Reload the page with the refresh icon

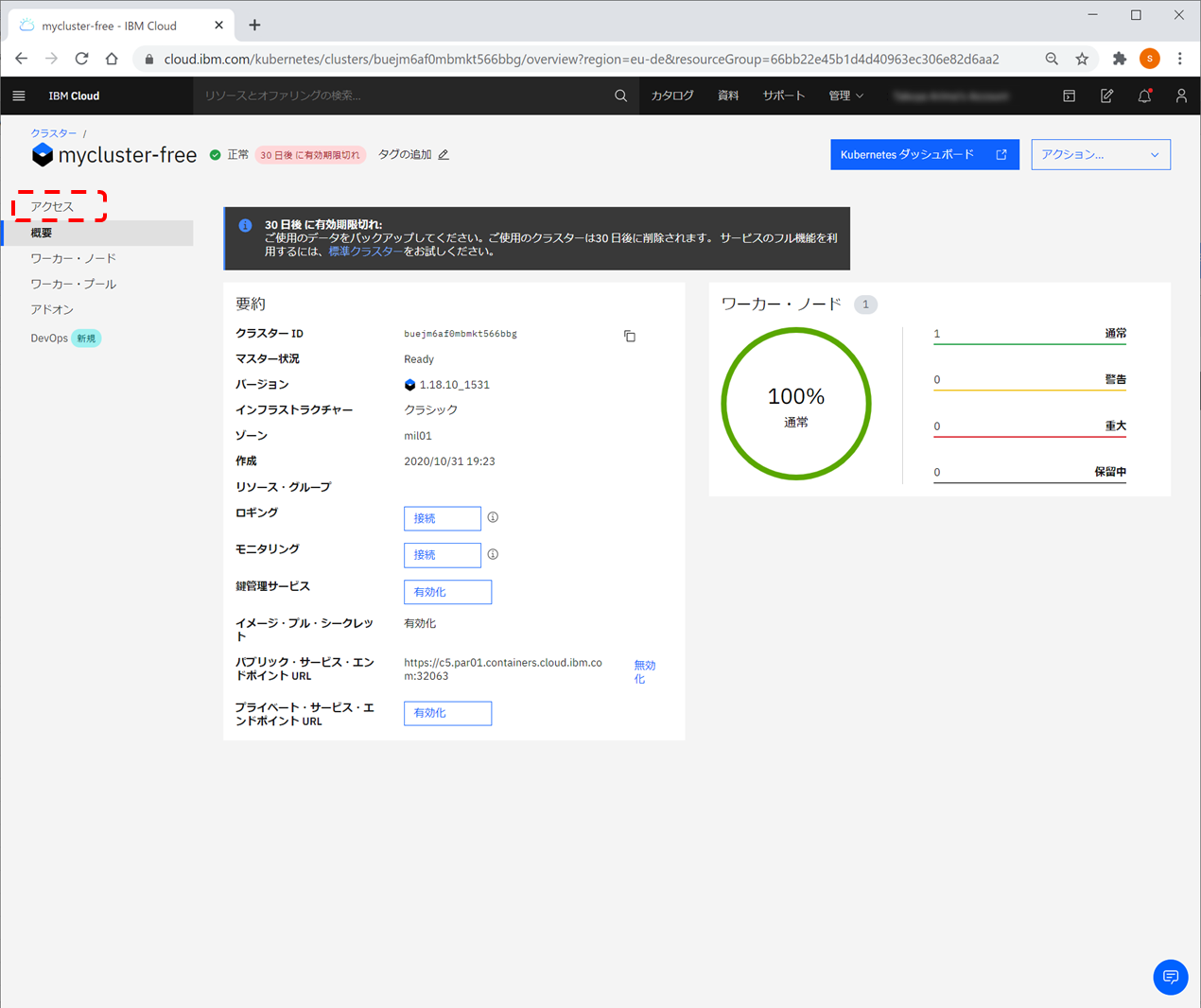click(x=82, y=59)
